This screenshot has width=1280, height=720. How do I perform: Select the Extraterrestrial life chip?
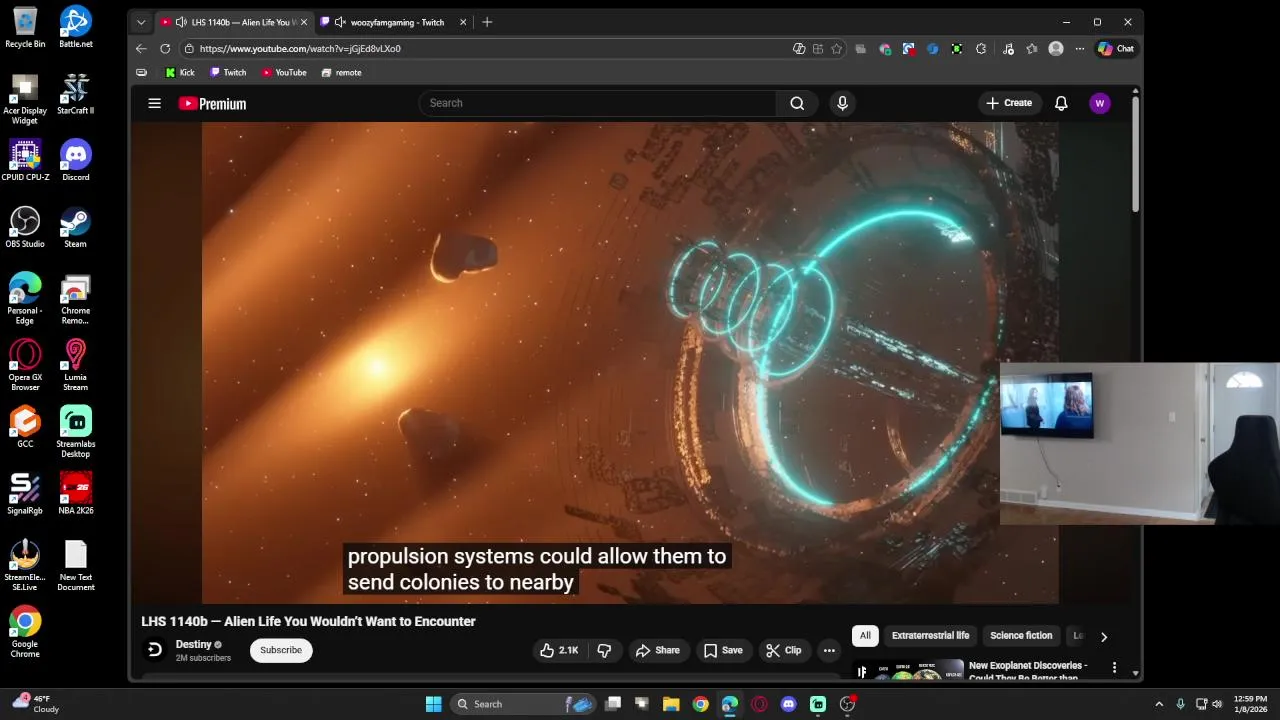[930, 636]
